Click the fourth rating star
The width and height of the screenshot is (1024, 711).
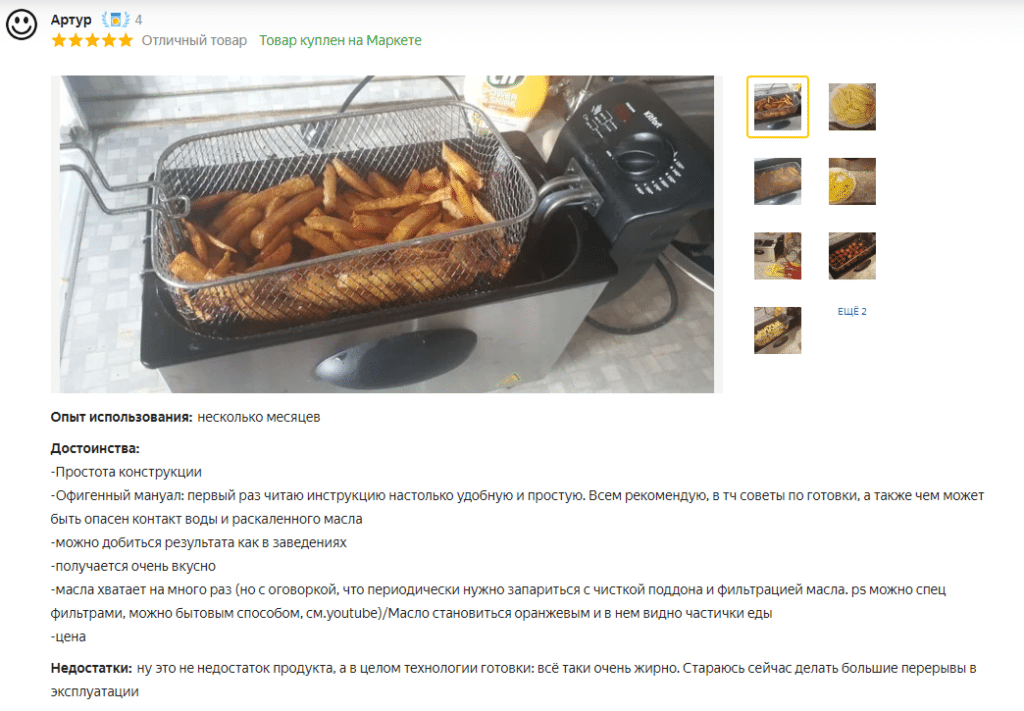[109, 40]
